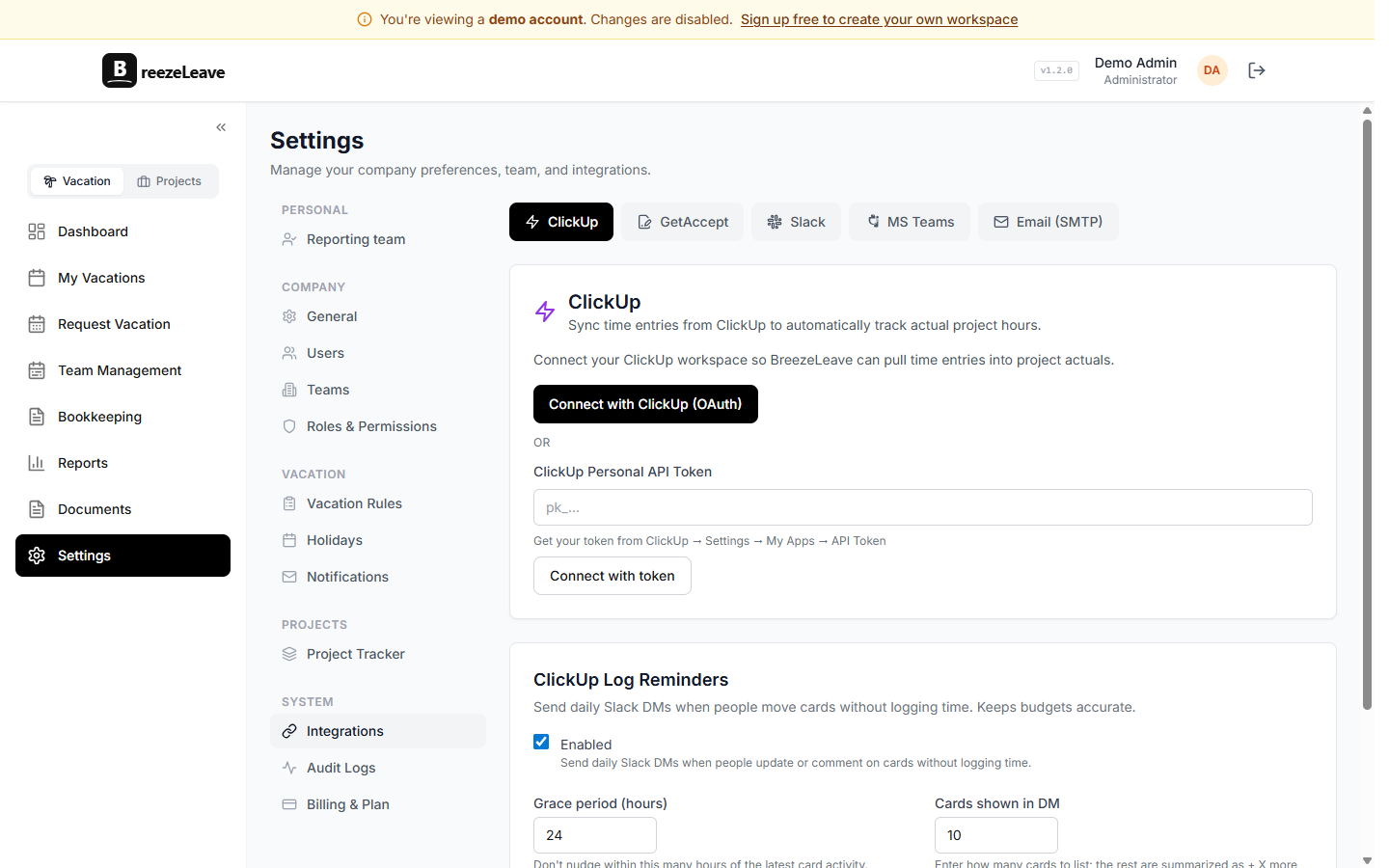Viewport: 1389px width, 868px height.
Task: Select the ClickUp integration tab
Action: (x=561, y=222)
